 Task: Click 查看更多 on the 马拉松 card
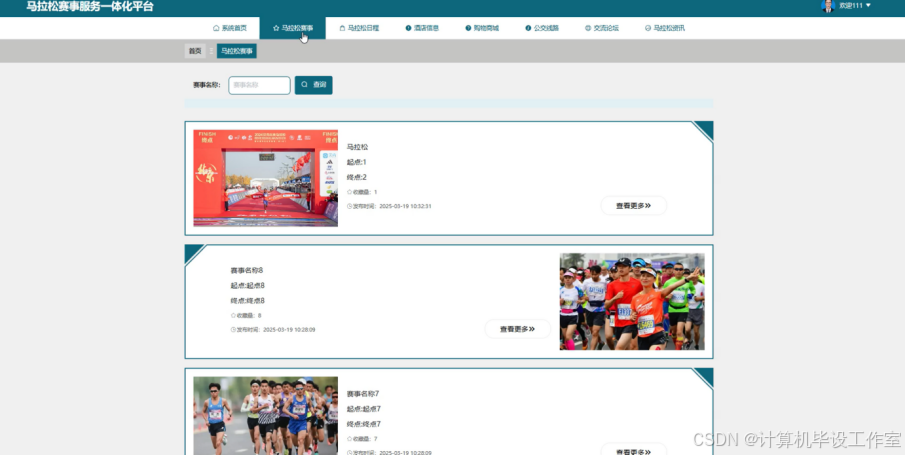pyautogui.click(x=633, y=206)
